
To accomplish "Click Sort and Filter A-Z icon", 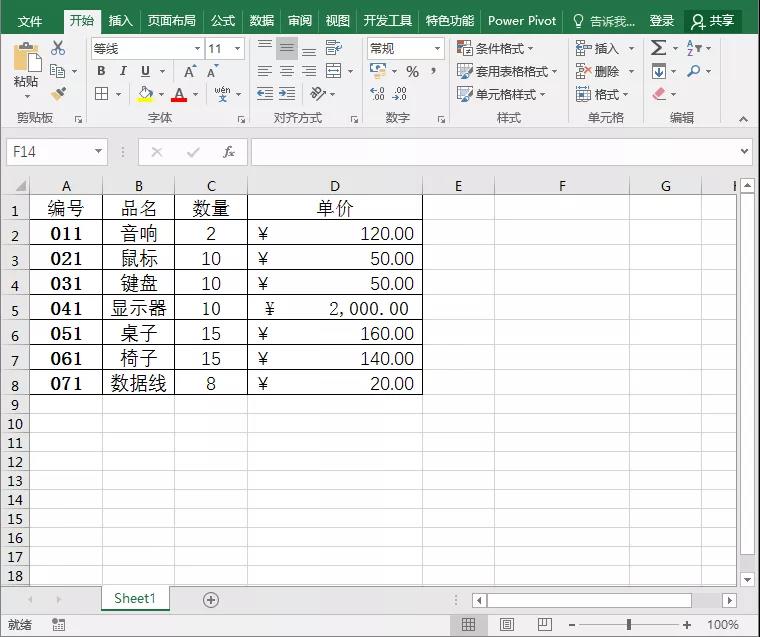I will 694,48.
